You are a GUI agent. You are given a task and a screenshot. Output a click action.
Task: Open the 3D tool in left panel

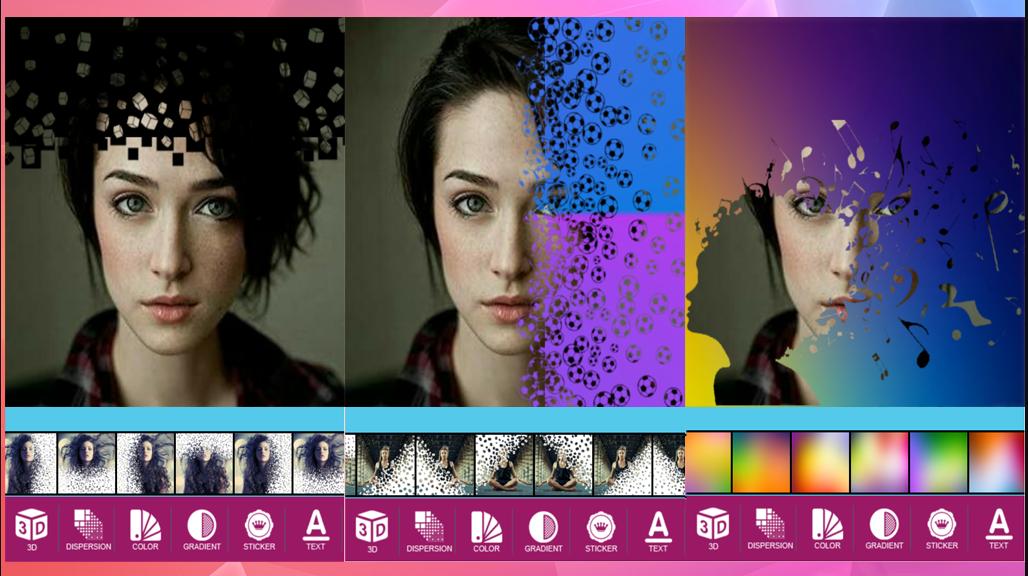pyautogui.click(x=32, y=527)
